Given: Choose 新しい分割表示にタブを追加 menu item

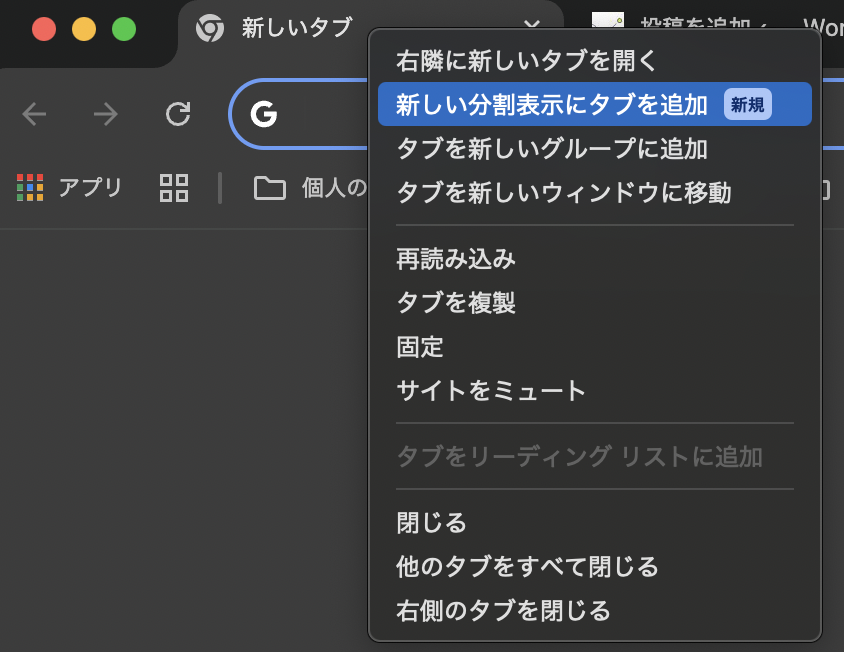Looking at the screenshot, I should [552, 104].
